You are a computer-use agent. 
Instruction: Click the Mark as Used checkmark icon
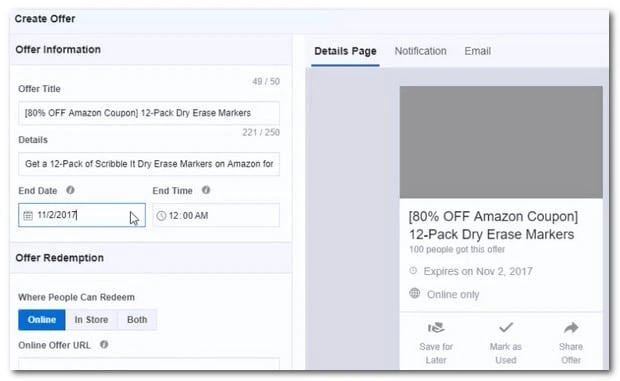coord(506,327)
